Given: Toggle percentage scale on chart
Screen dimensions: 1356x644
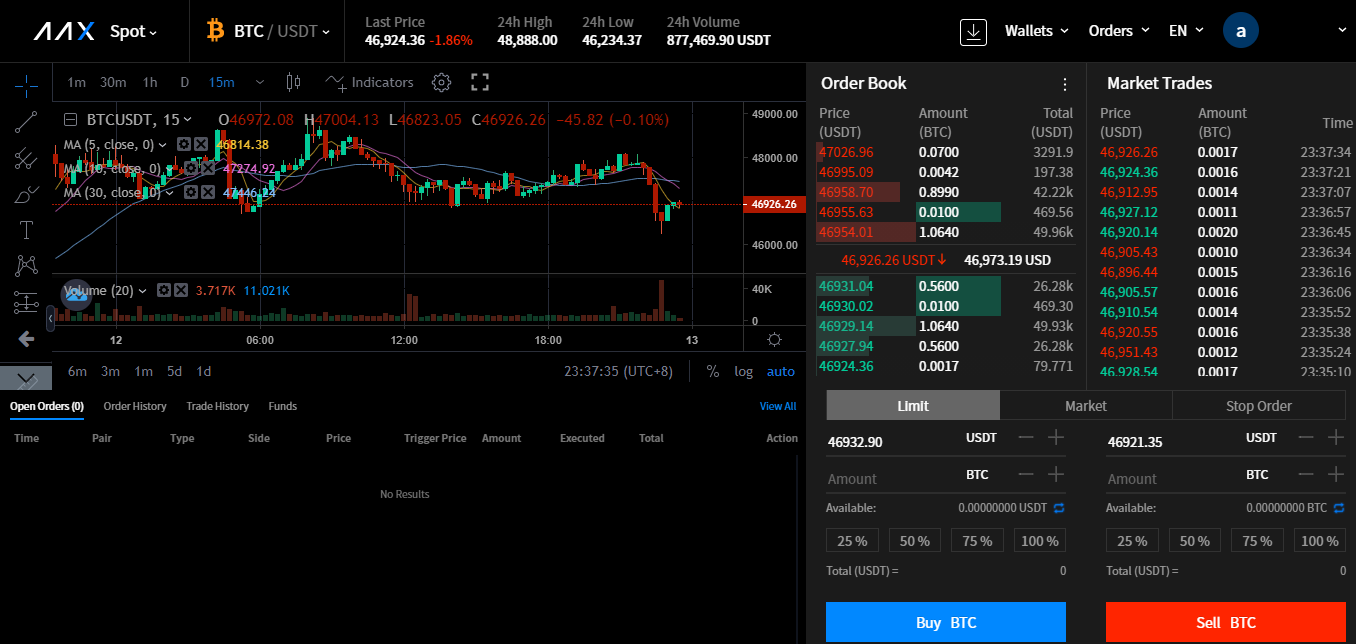Looking at the screenshot, I should [x=713, y=371].
